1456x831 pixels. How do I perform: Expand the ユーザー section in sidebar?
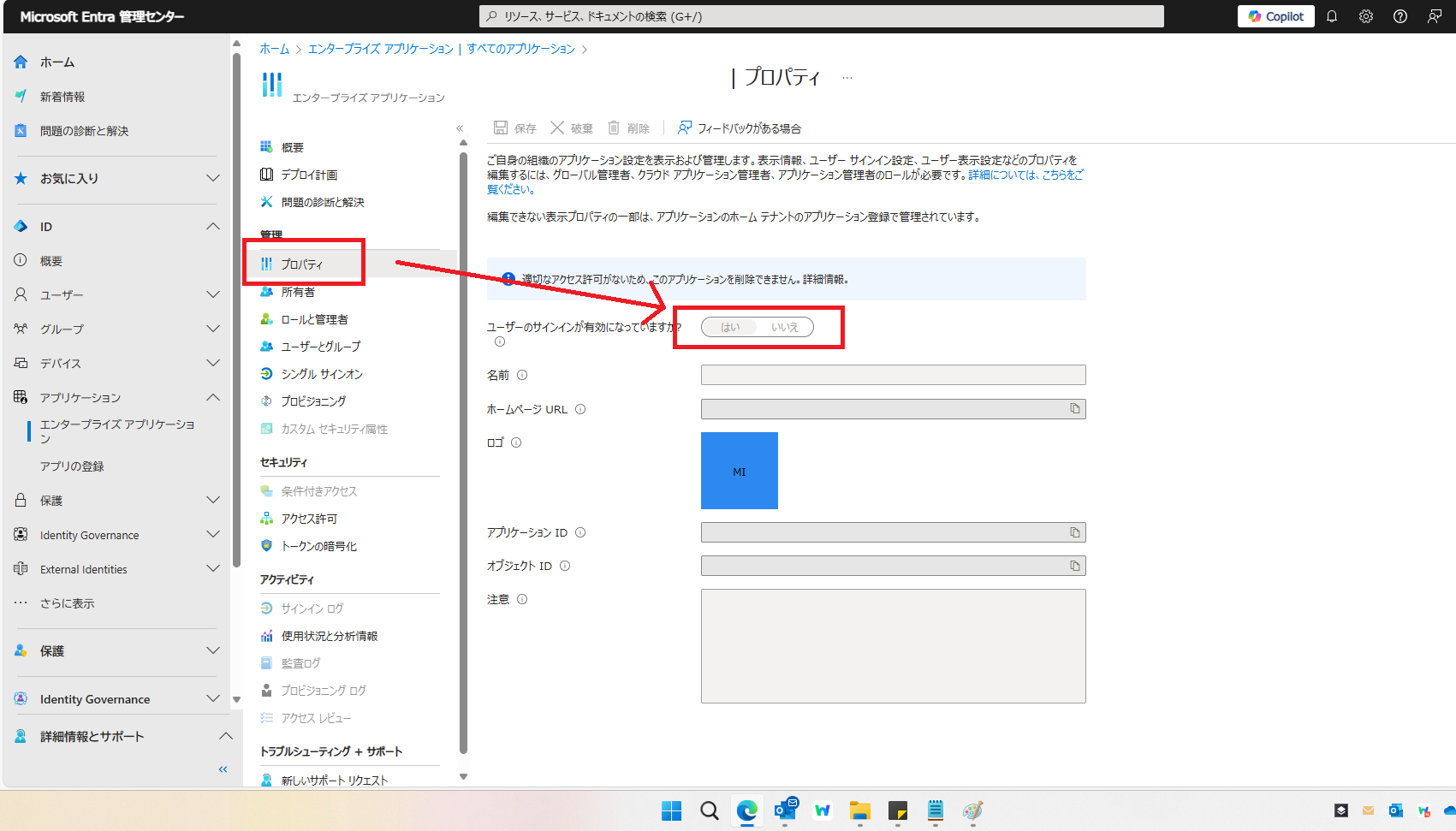[x=212, y=294]
